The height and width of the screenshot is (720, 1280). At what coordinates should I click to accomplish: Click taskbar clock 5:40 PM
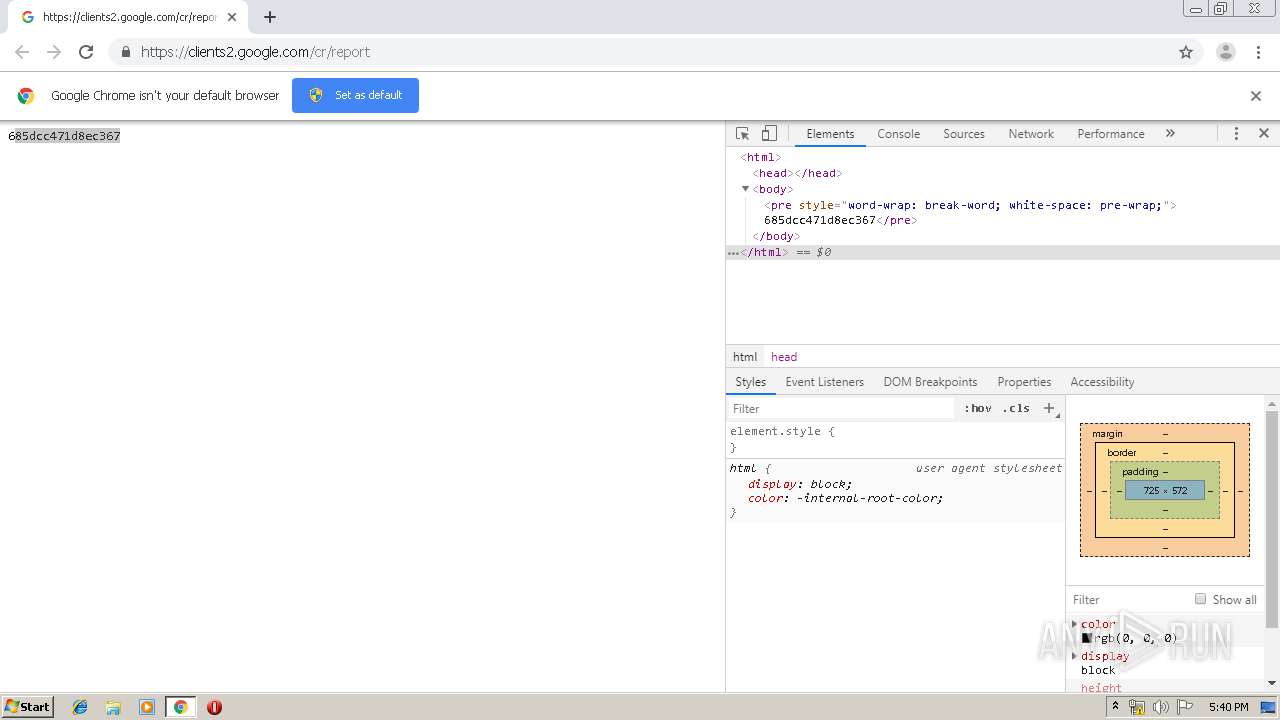pyautogui.click(x=1228, y=707)
